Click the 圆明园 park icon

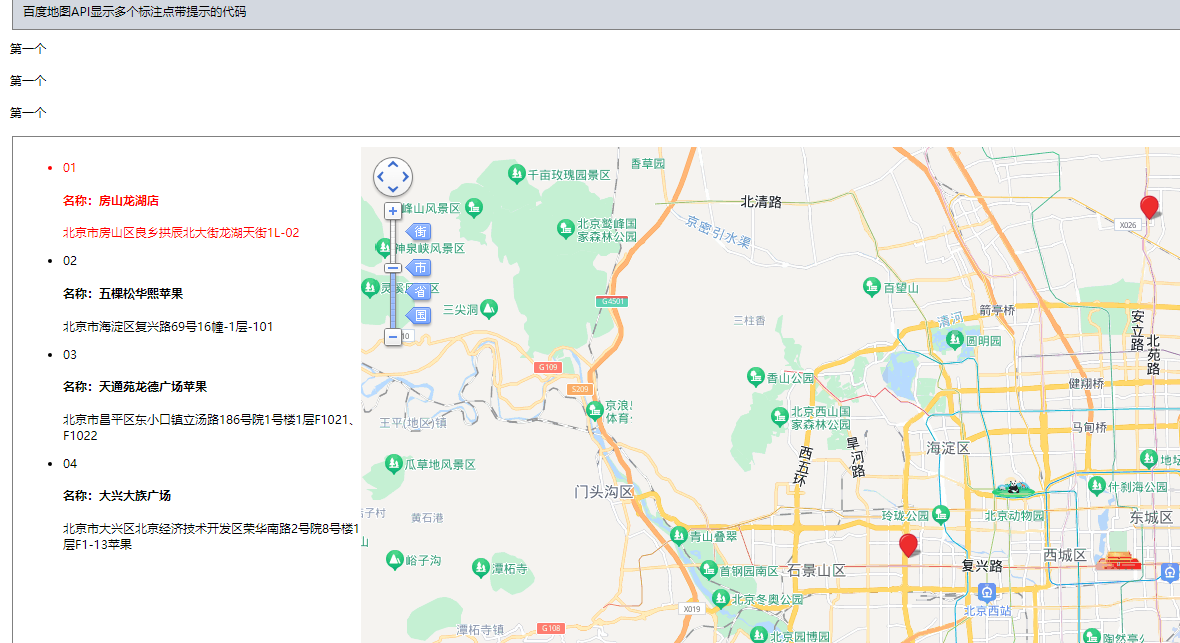click(954, 340)
